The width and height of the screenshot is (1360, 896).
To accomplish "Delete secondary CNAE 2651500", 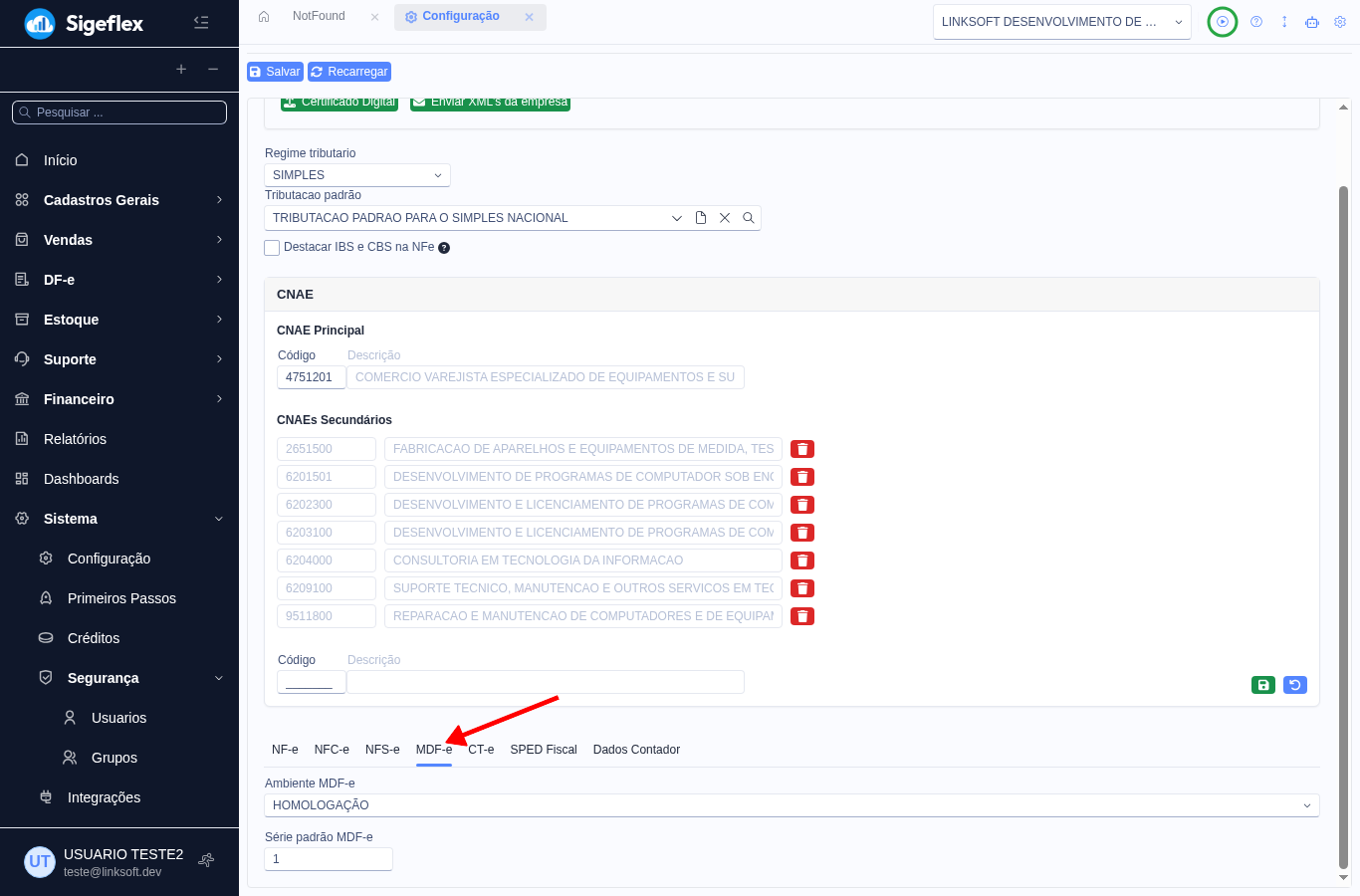I will pos(802,449).
